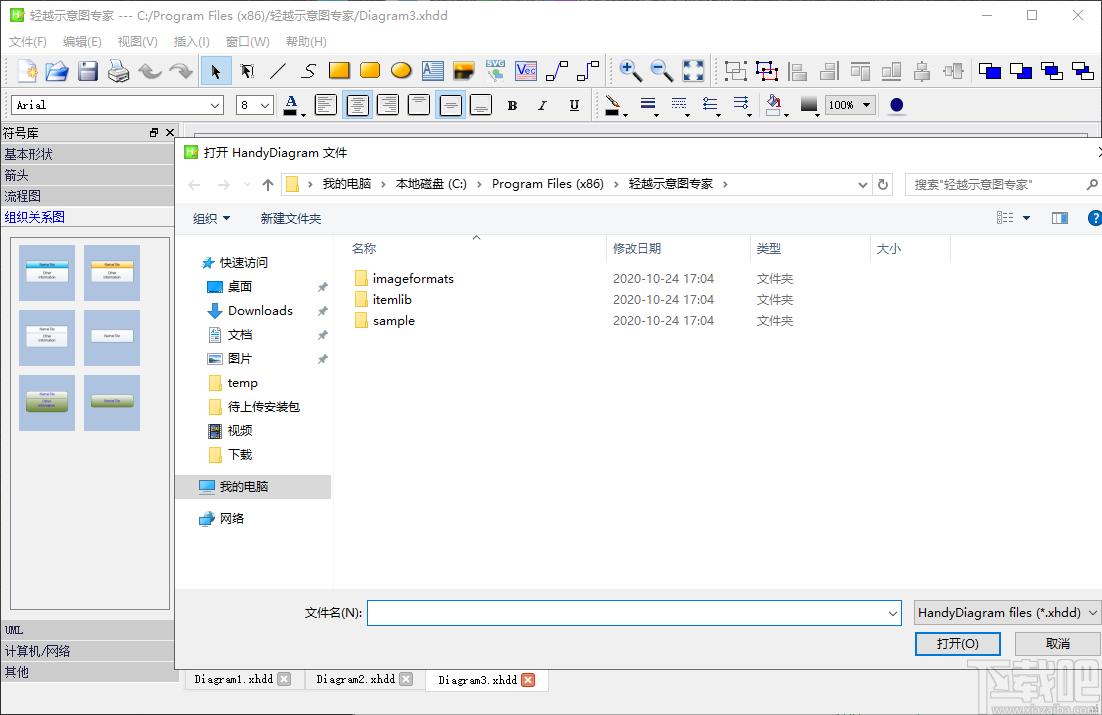
Task: Toggle top vertical text alignment
Action: pyautogui.click(x=419, y=105)
